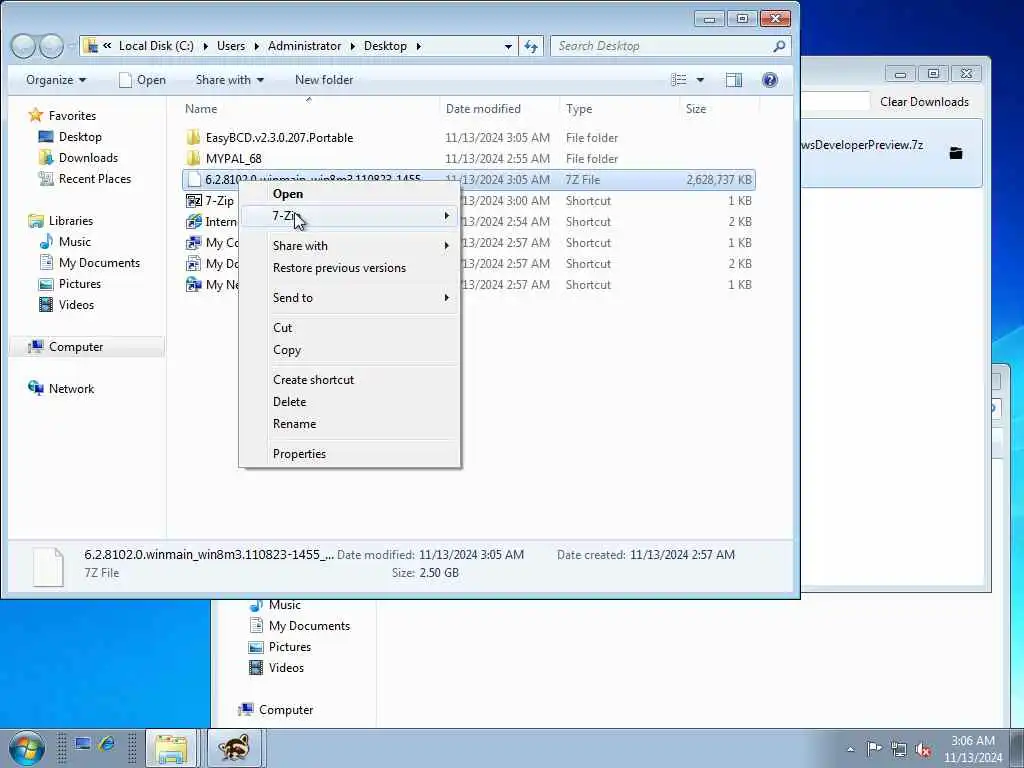Sort by the Date modified column header
The image size is (1024, 768).
(x=500, y=109)
